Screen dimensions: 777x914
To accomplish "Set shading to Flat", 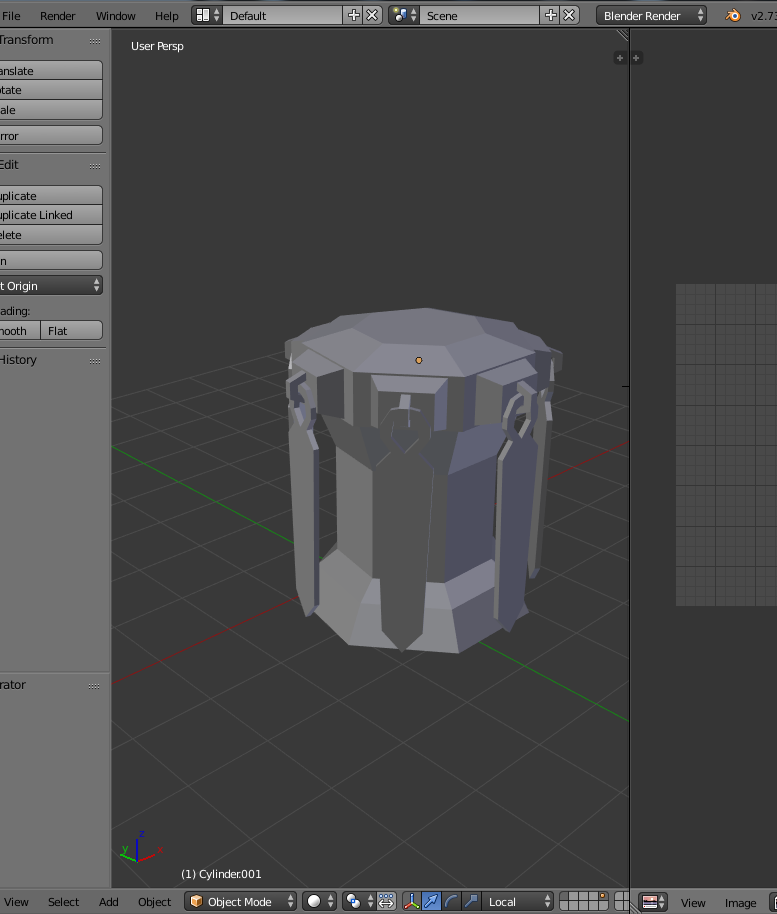I will (x=72, y=331).
